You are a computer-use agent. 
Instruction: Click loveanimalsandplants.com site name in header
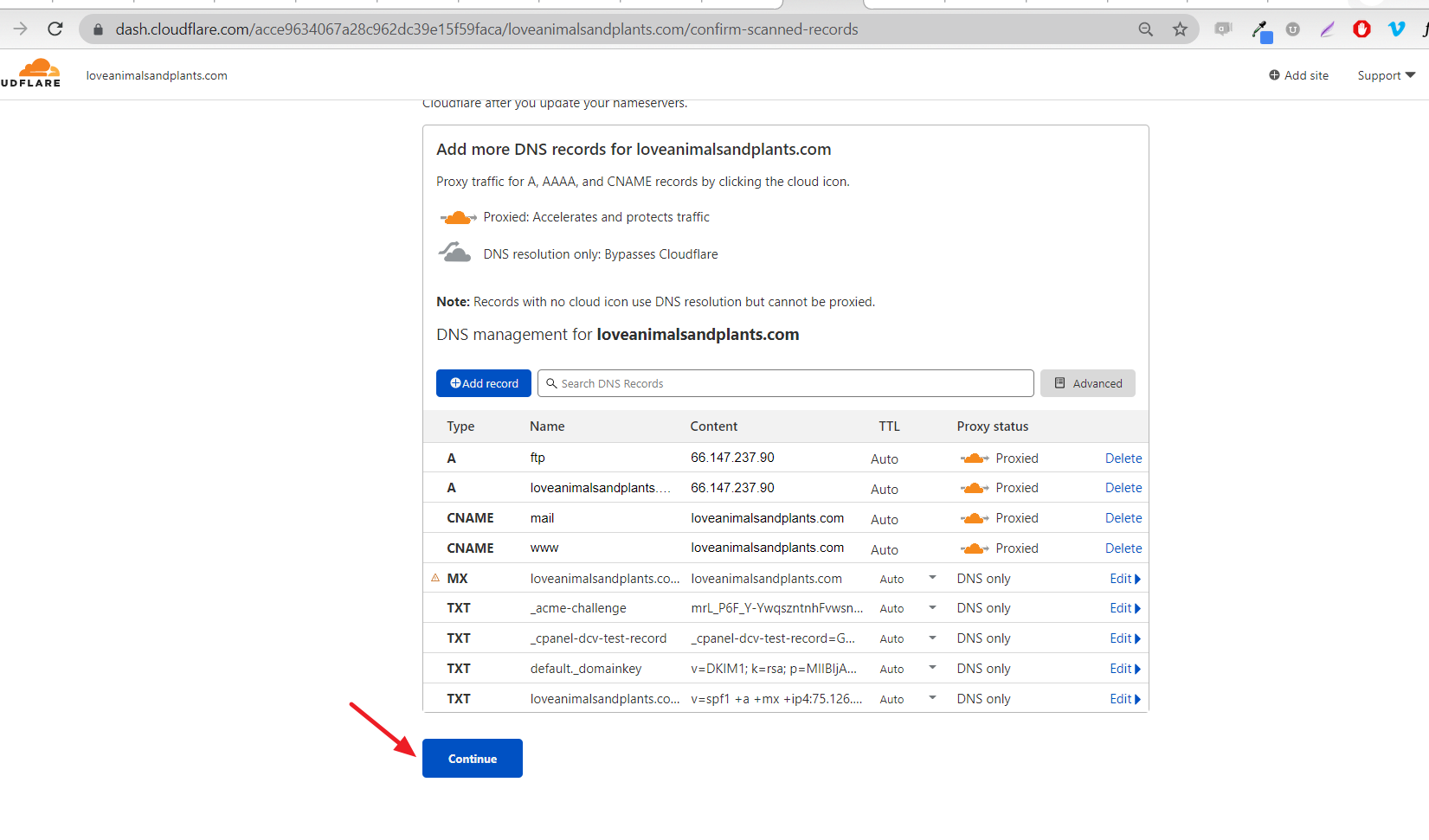[x=157, y=75]
